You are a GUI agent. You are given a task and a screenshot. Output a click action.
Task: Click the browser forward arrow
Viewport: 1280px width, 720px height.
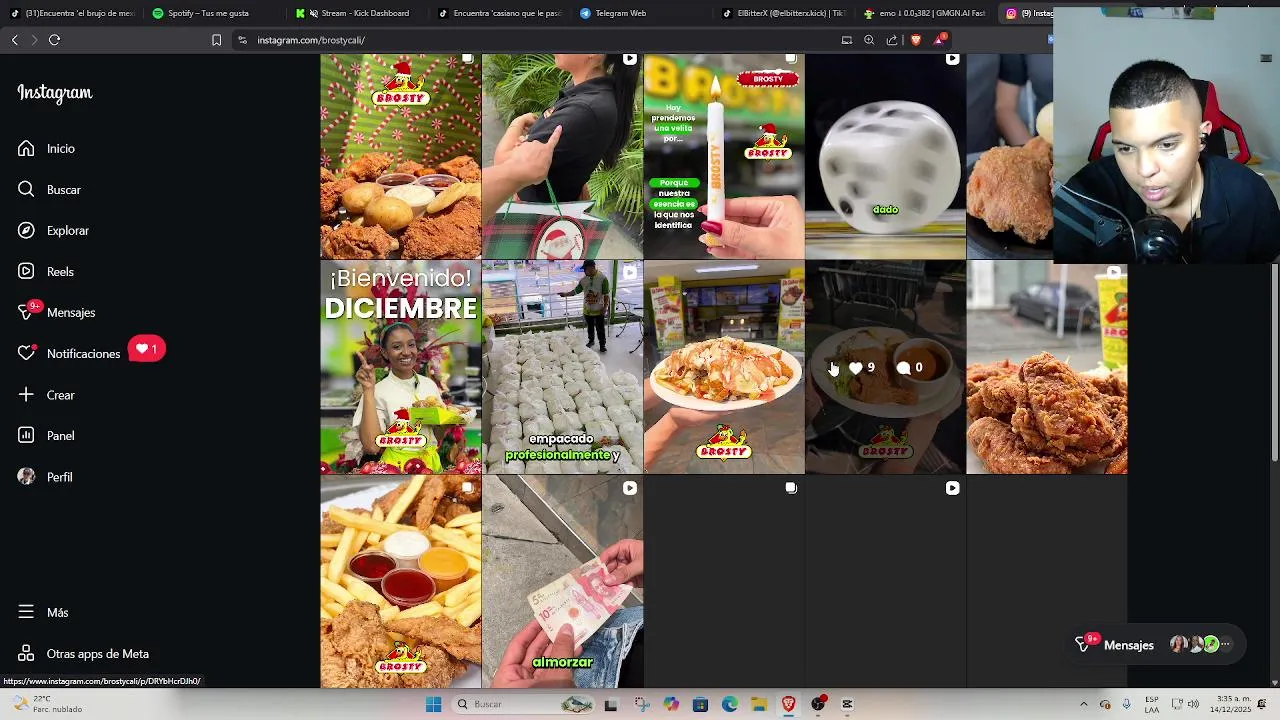pyautogui.click(x=34, y=40)
